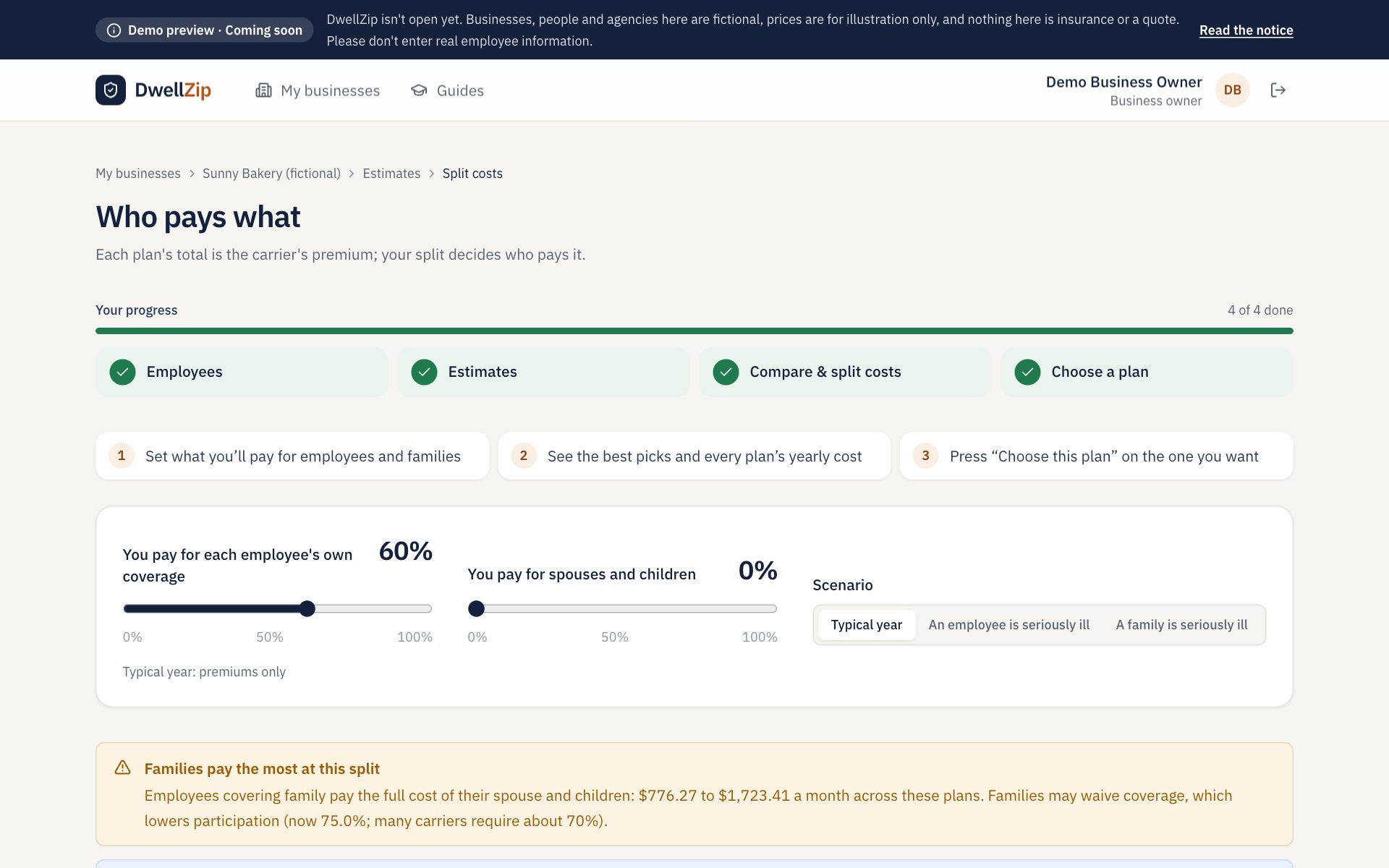Click the spouses and children slider handle
The height and width of the screenshot is (868, 1389).
click(476, 608)
